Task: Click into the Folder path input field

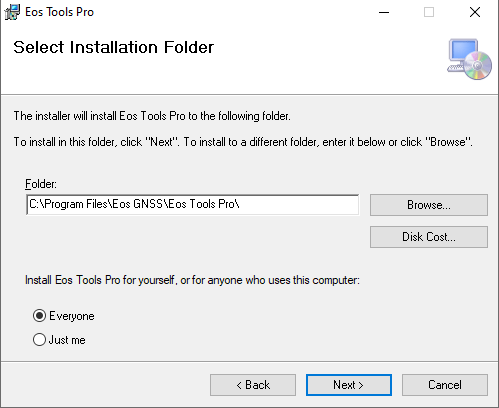Action: pyautogui.click(x=193, y=204)
